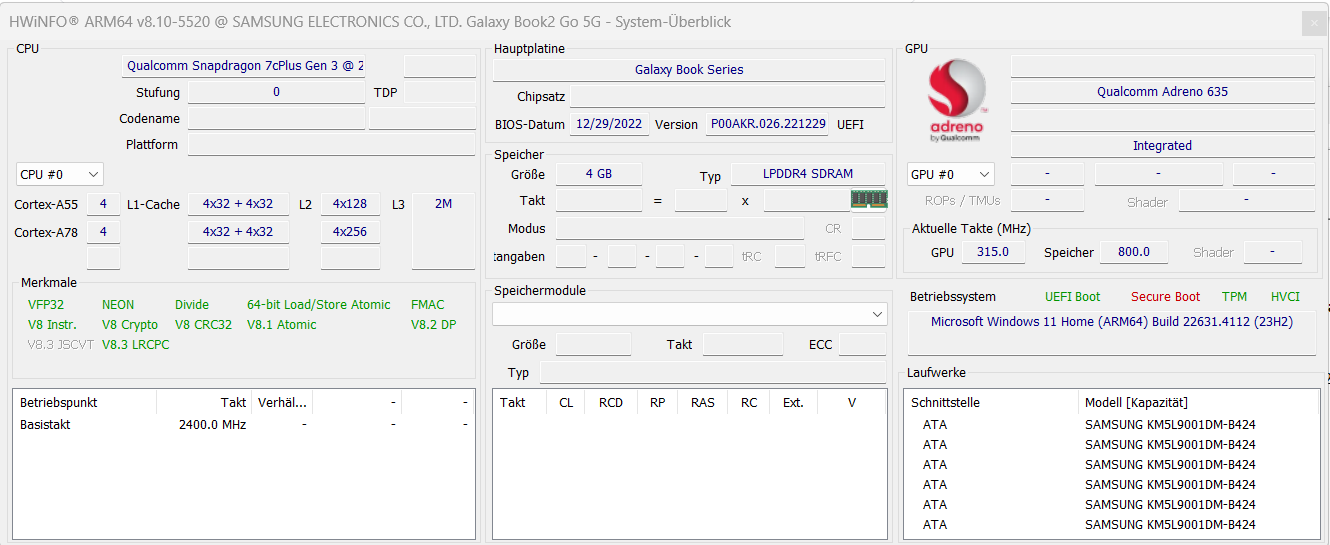This screenshot has width=1330, height=545.
Task: Select BIOS version P00AKR.026.221229
Action: click(767, 124)
